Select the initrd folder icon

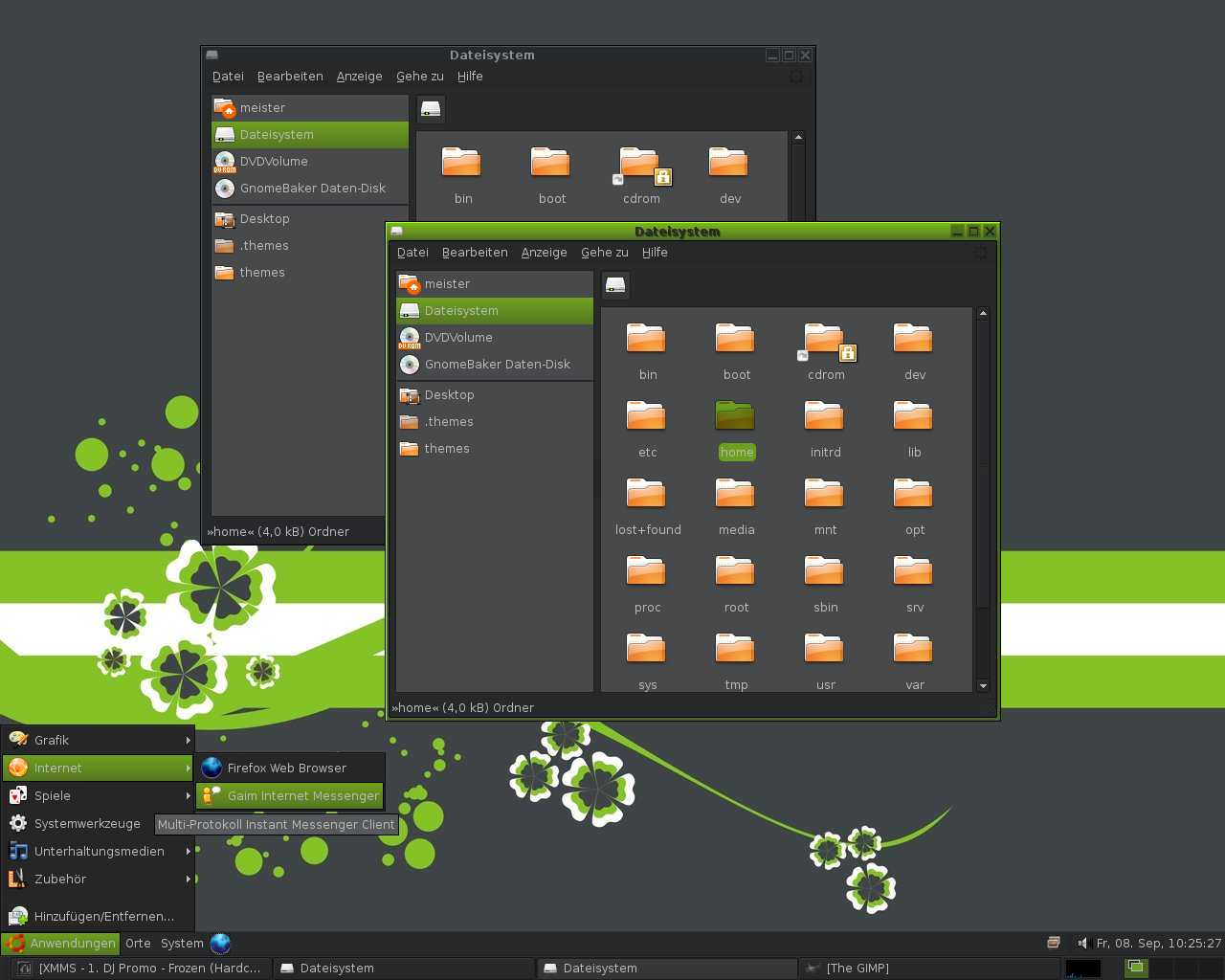[x=824, y=416]
